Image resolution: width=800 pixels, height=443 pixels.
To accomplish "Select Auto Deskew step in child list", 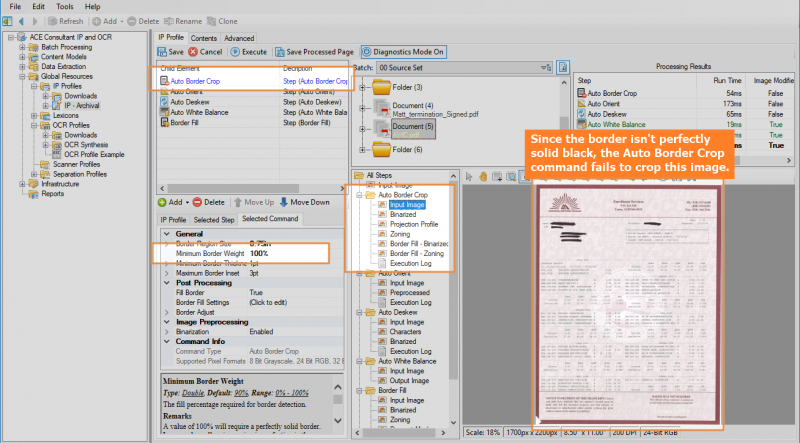I will [190, 102].
